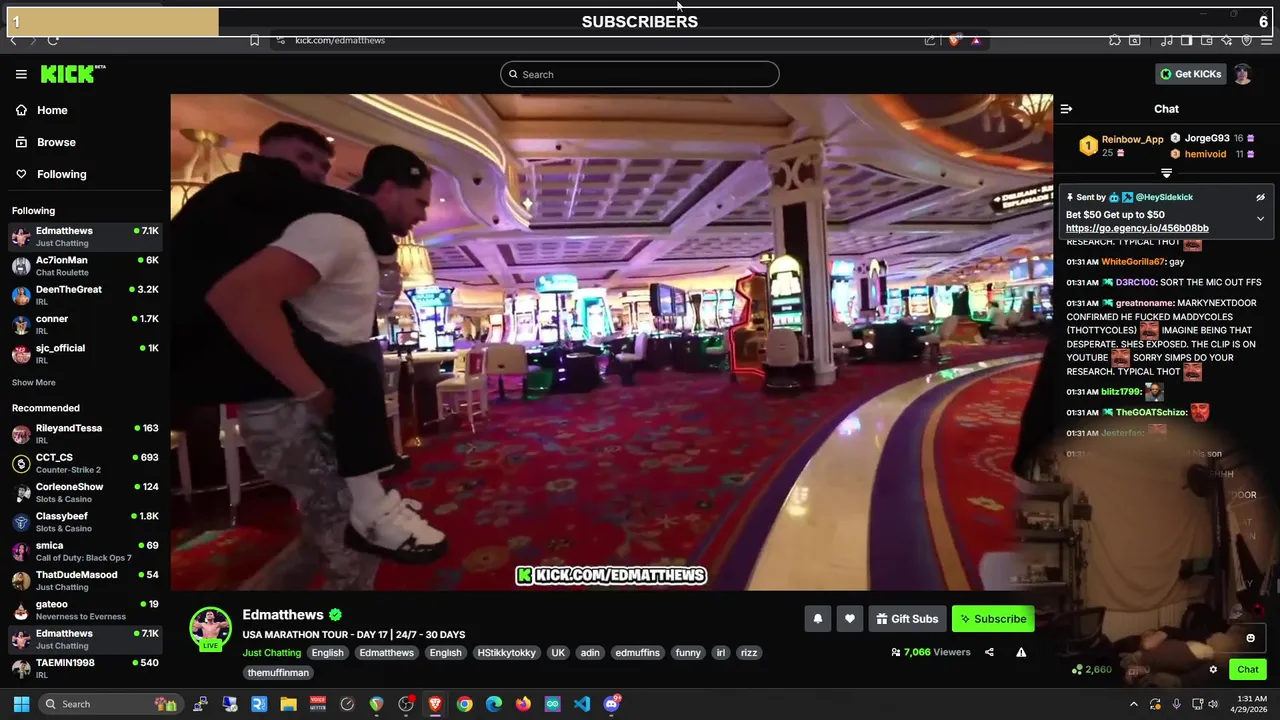Open Classybeef recommended channel

coord(85,522)
